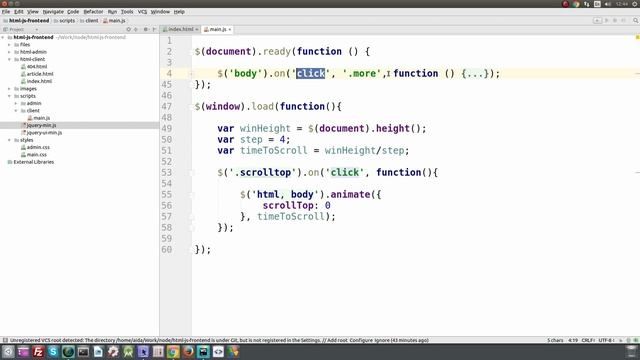Open FileZilla from the taskbar
Image resolution: width=640 pixels, height=360 pixels.
(38, 351)
